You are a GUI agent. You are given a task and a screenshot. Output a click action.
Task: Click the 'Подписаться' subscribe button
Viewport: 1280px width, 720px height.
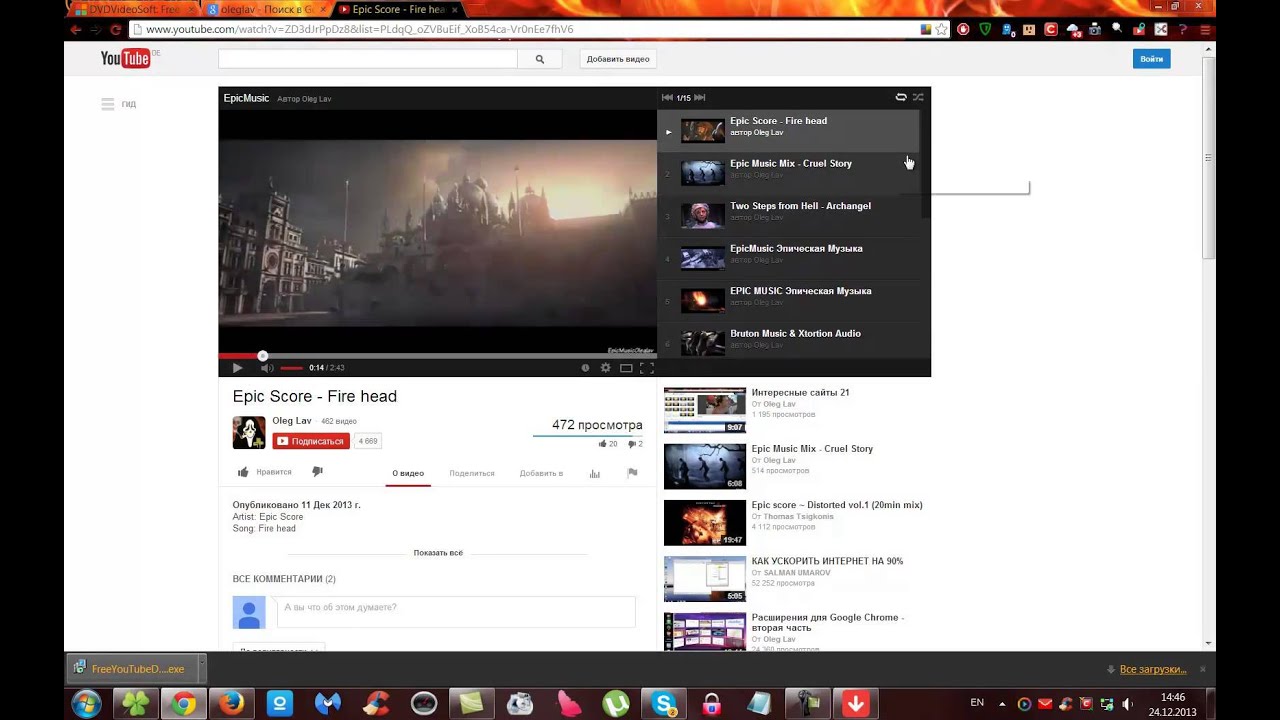click(x=311, y=441)
